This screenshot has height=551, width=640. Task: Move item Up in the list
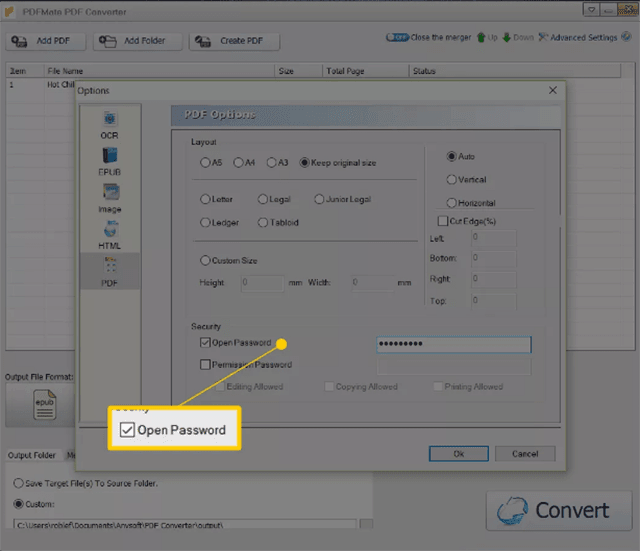[487, 38]
